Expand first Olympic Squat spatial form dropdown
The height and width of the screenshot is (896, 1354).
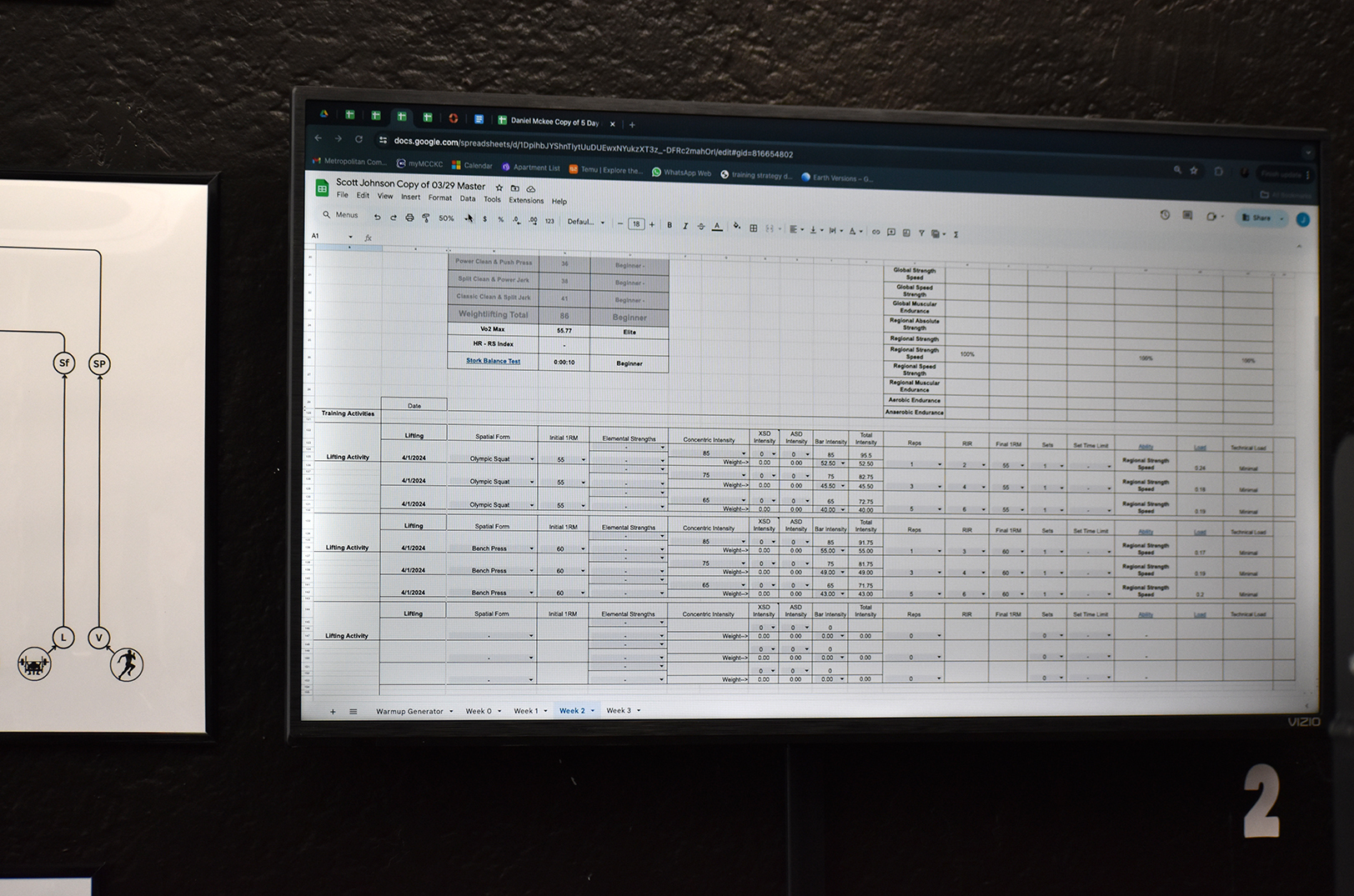[532, 459]
